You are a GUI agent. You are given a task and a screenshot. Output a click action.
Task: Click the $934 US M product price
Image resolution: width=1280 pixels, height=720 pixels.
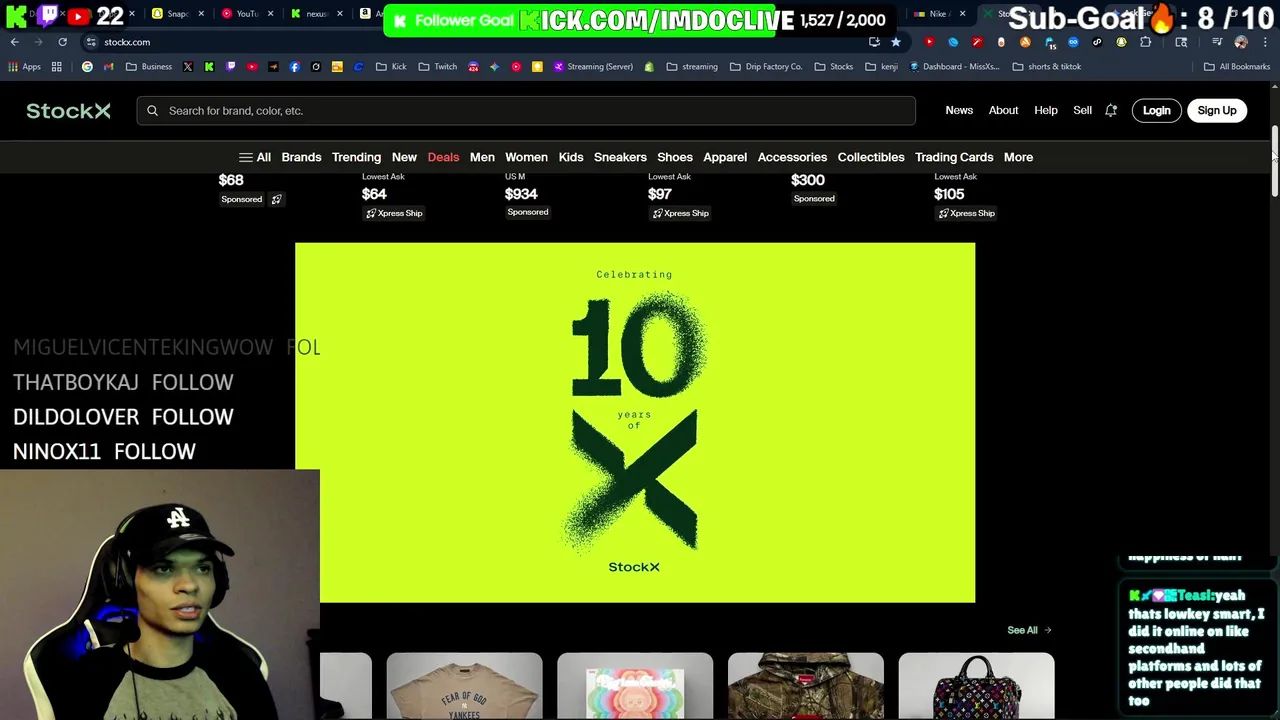click(521, 194)
